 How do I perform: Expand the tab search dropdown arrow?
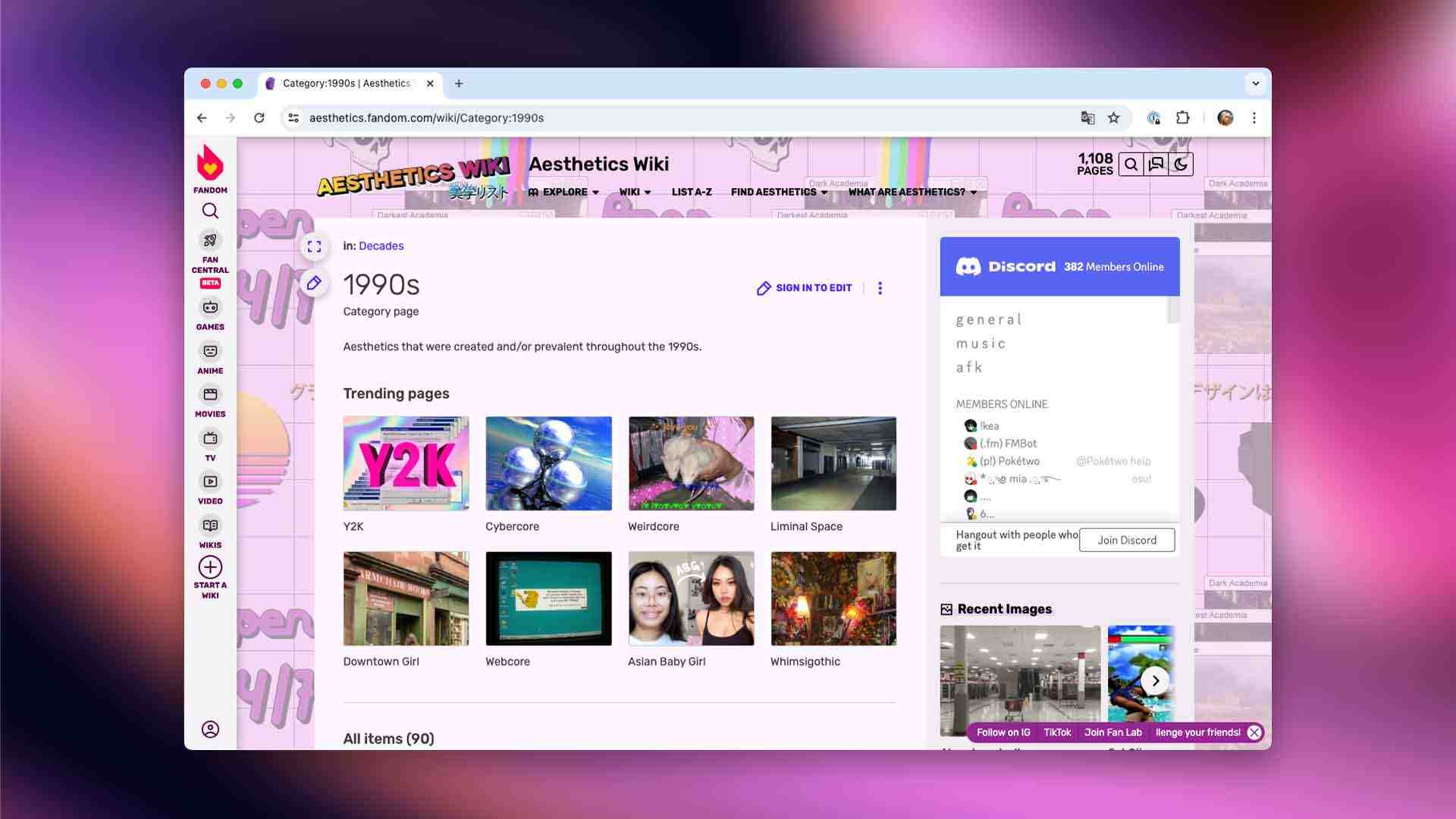point(1256,83)
